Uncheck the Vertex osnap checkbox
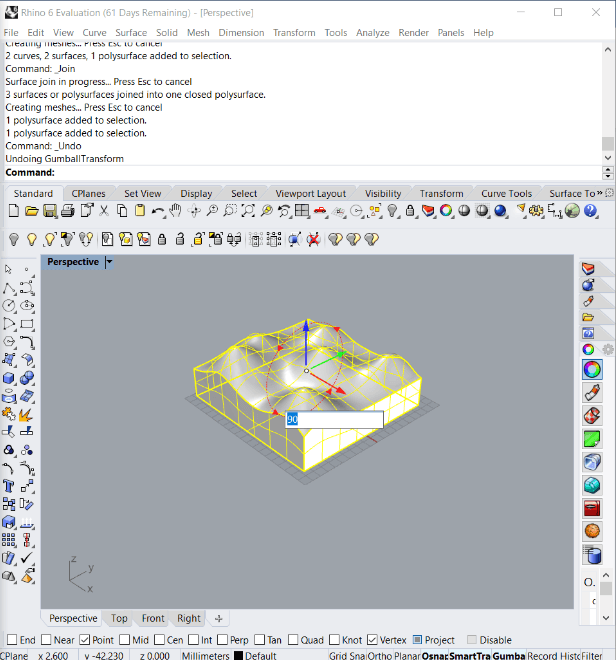Viewport: 616px width, 660px height. click(x=373, y=640)
